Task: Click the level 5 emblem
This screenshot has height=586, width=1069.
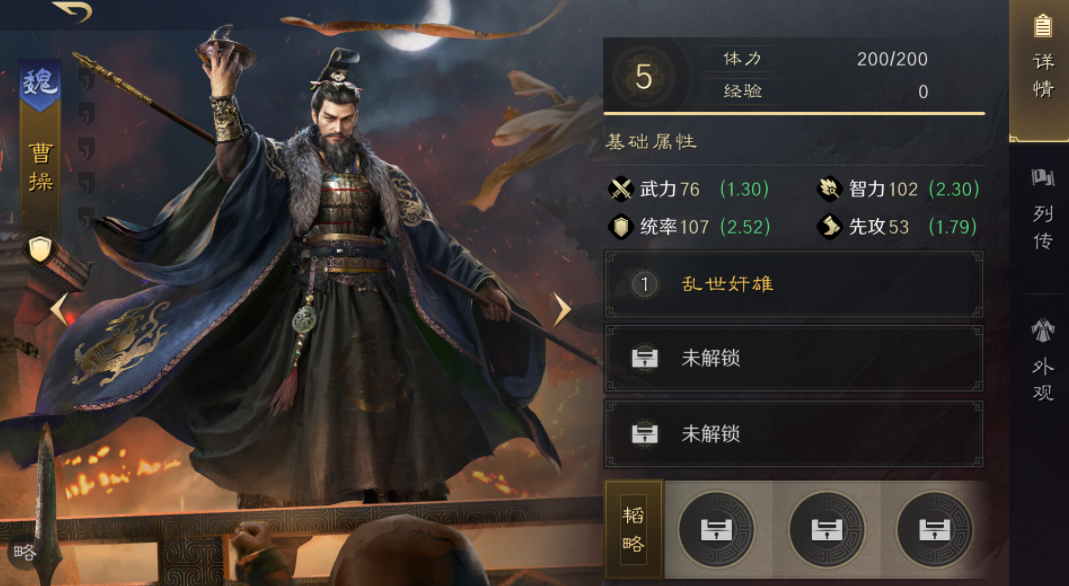Action: 644,76
